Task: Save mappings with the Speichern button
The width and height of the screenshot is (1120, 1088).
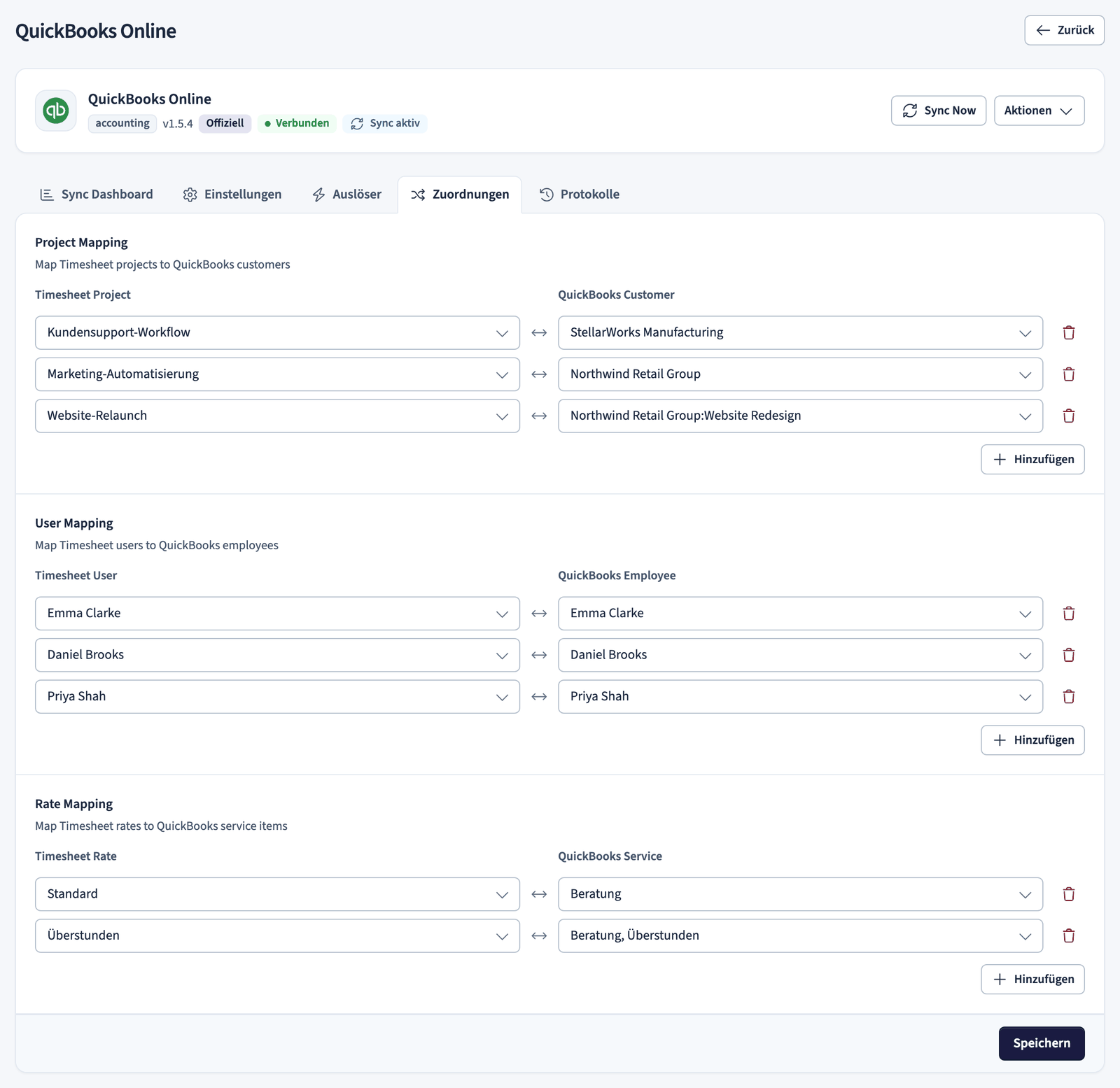Action: [1042, 1043]
